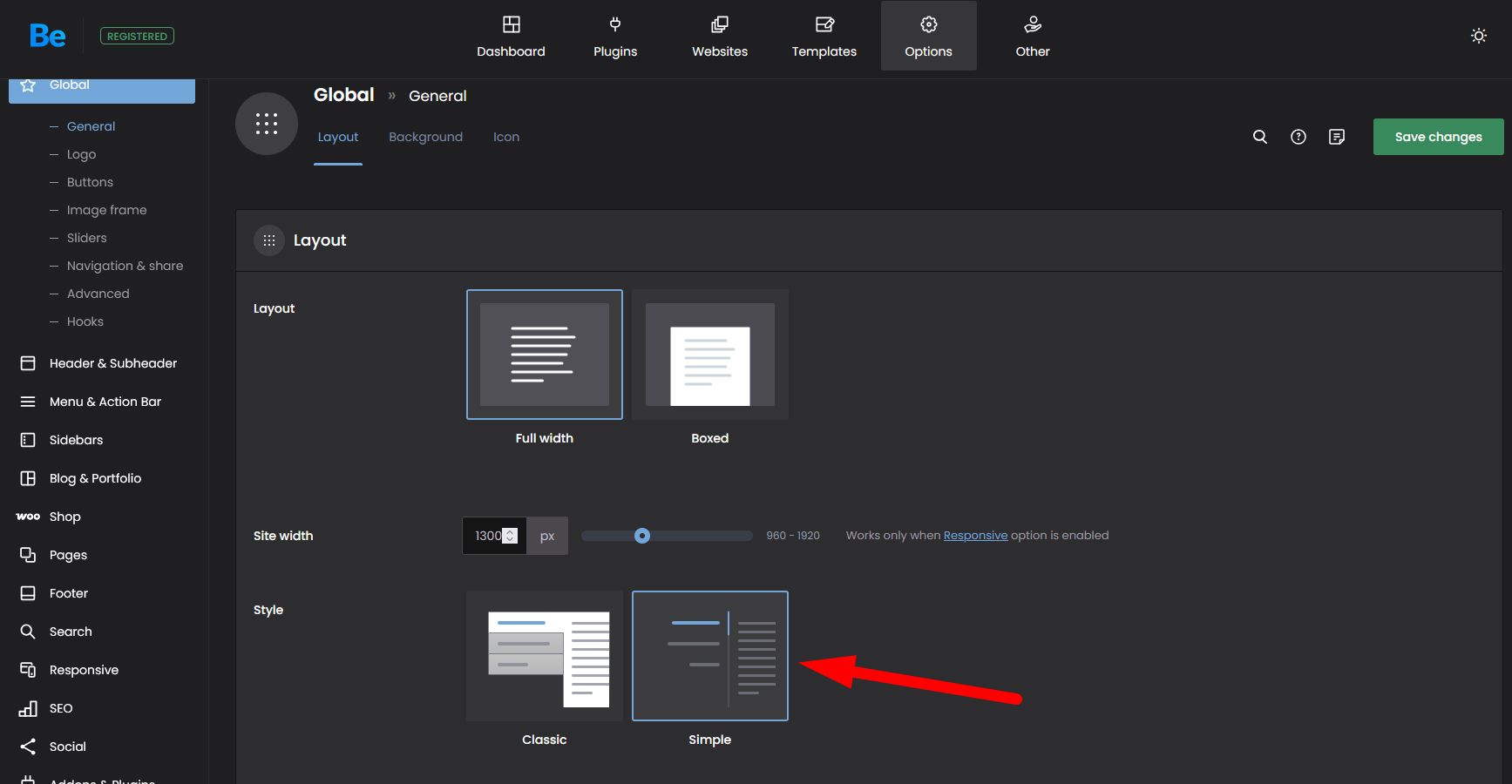Open the notes icon beside help
Image resolution: width=1512 pixels, height=784 pixels.
(x=1336, y=137)
